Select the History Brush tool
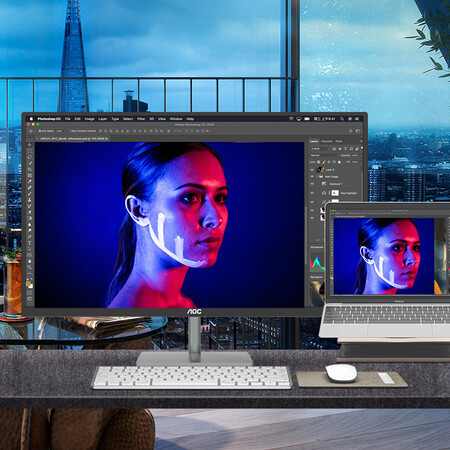Viewport: 450px width, 450px height. 30,206
